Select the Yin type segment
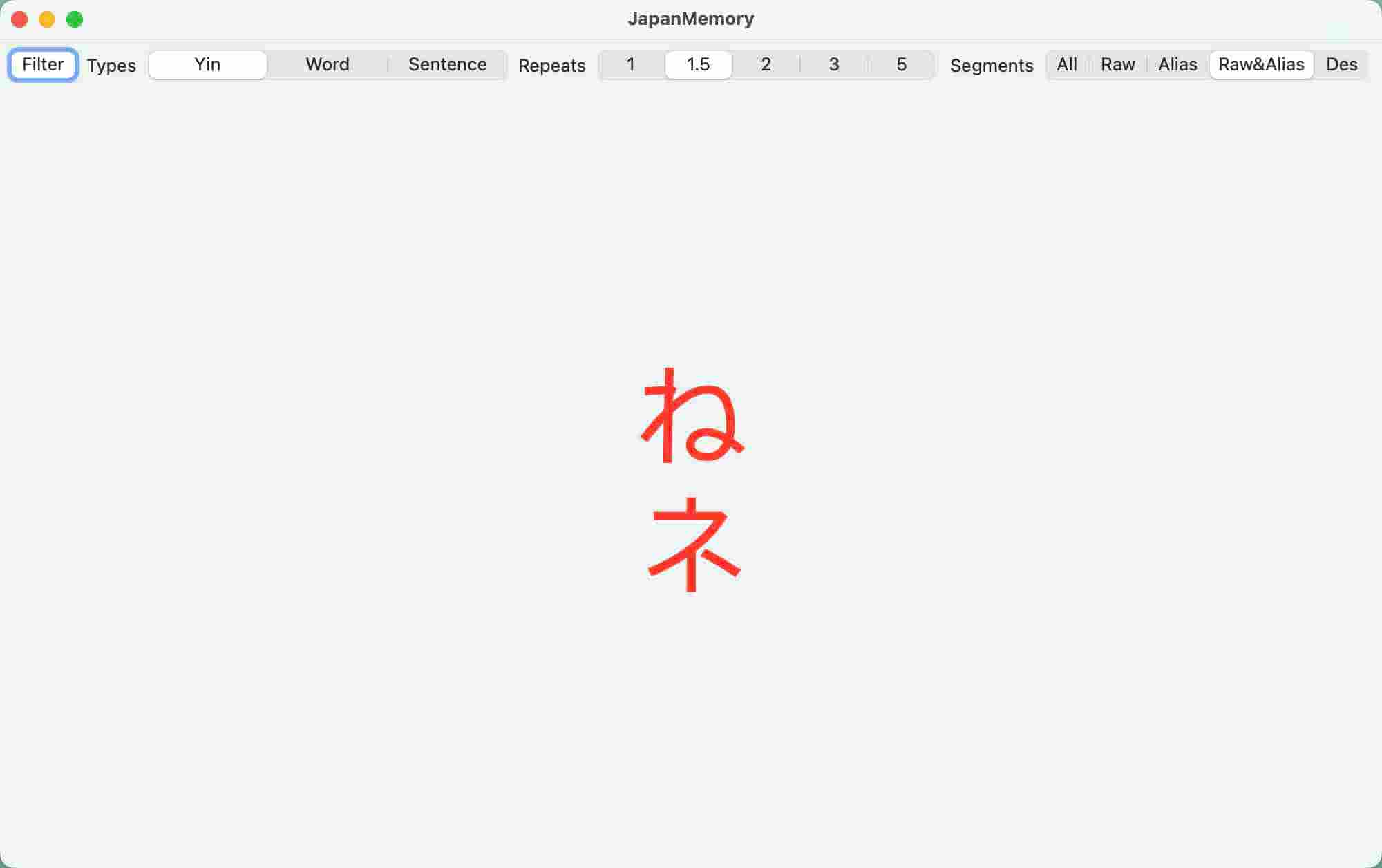Viewport: 1382px width, 868px height. pos(207,65)
